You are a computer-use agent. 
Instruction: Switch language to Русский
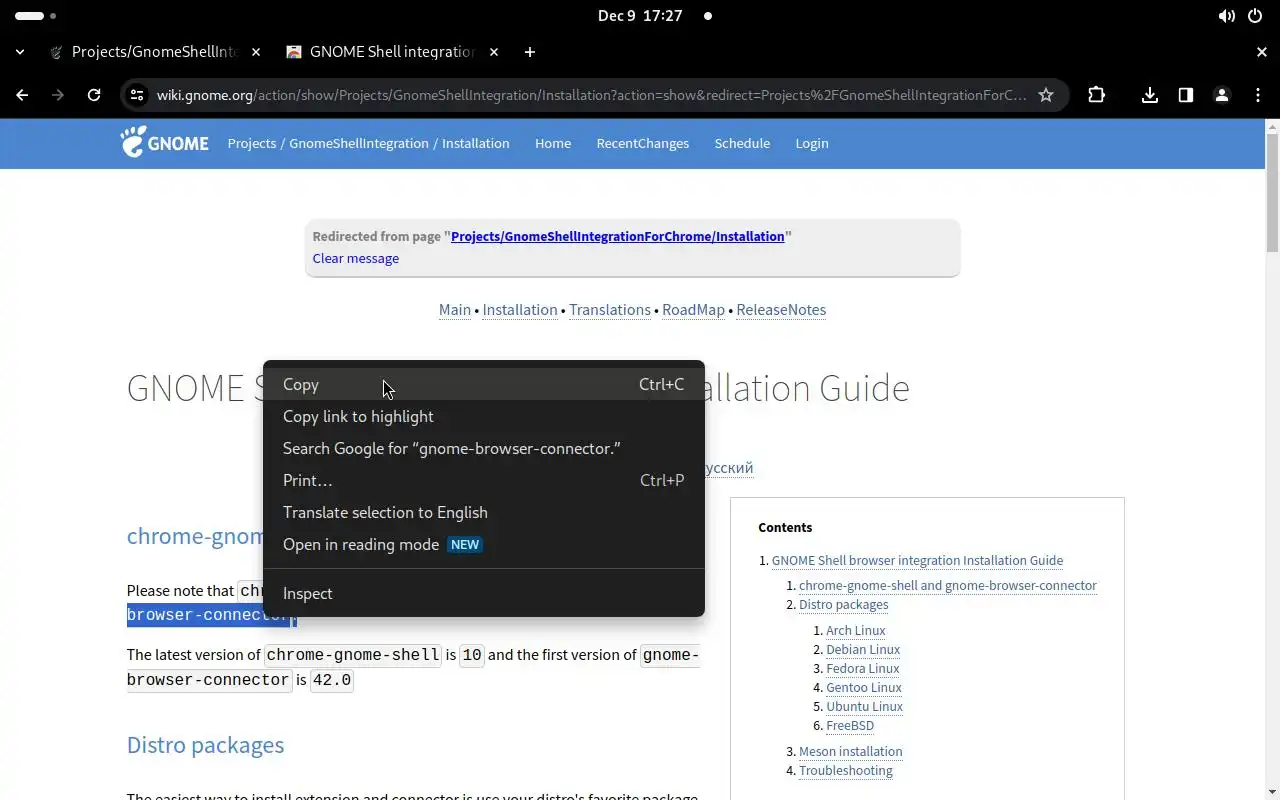pyautogui.click(x=729, y=468)
